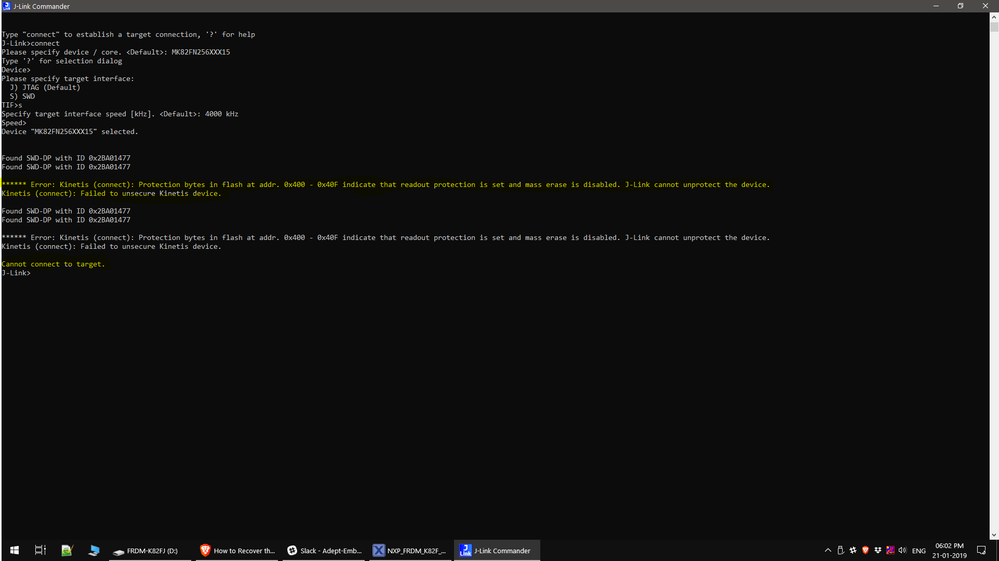Image resolution: width=999 pixels, height=561 pixels.
Task: Open the Windows Start menu
Action: click(14, 550)
